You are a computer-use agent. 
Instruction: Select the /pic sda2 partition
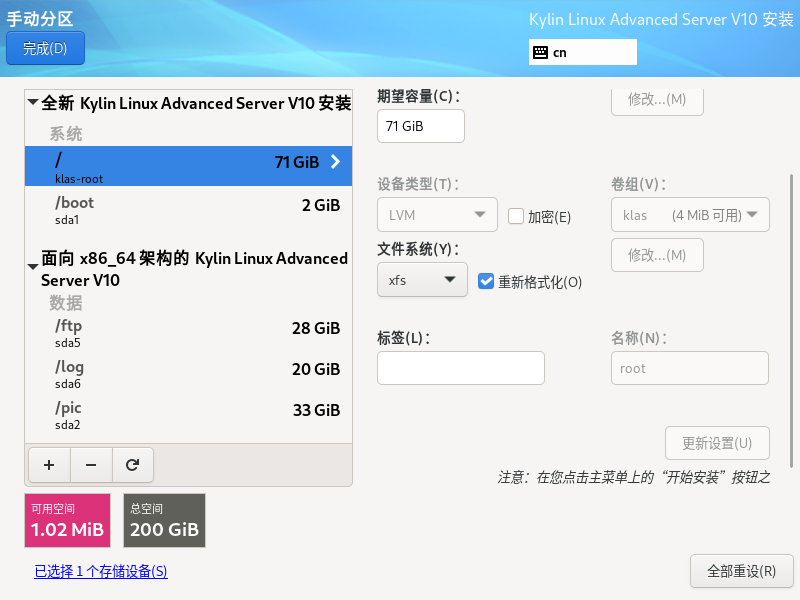tap(188, 414)
